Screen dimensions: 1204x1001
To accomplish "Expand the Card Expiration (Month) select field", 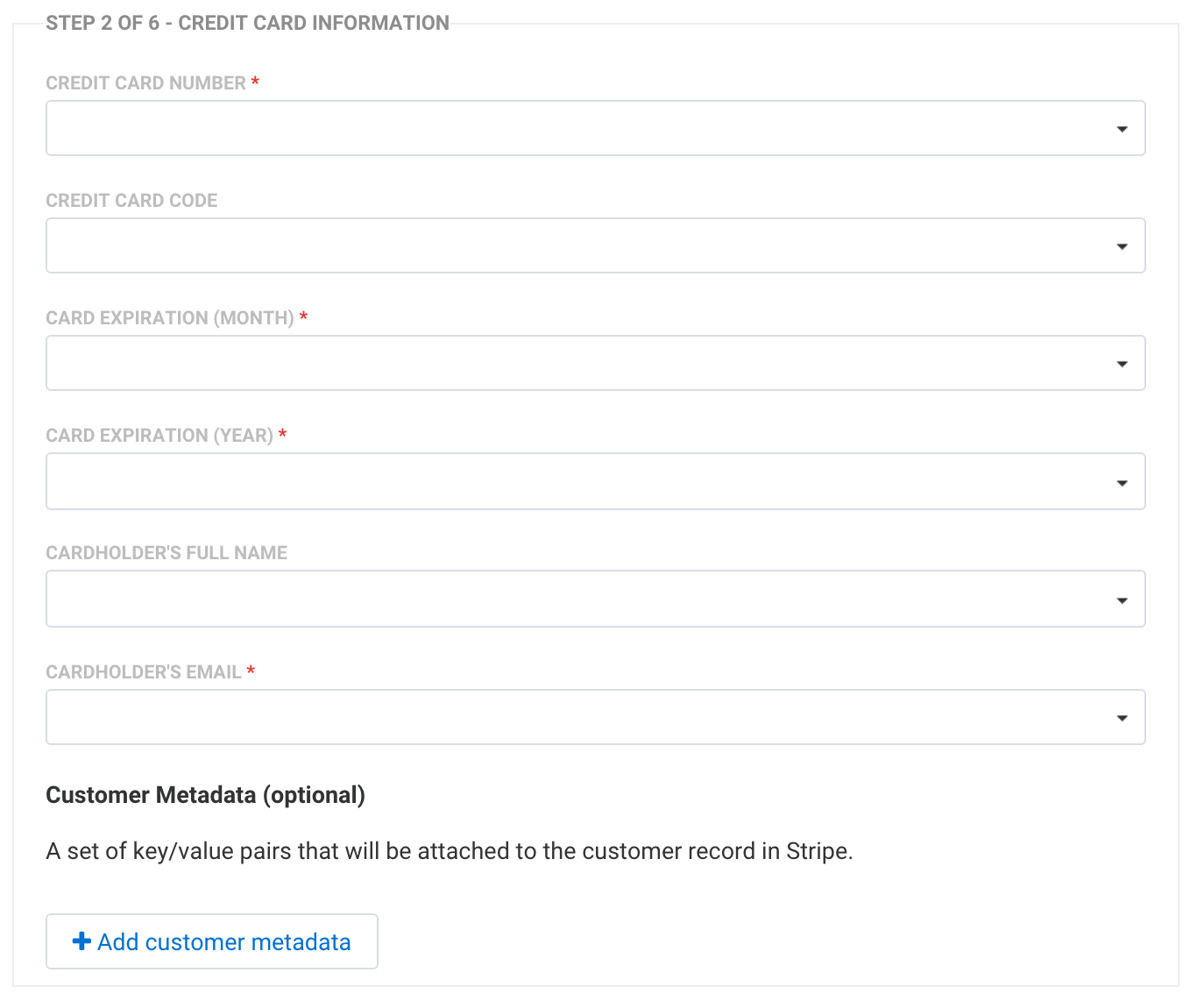I will pos(578,364).
